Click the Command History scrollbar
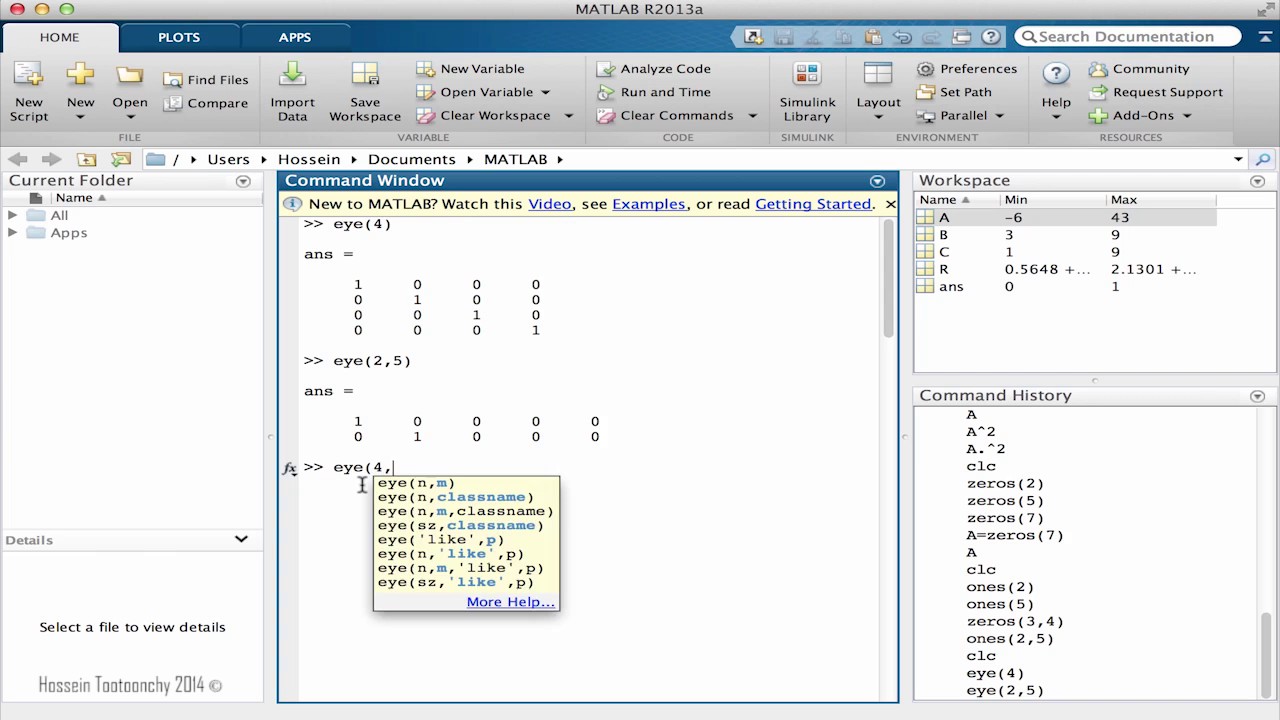 pos(1267,655)
